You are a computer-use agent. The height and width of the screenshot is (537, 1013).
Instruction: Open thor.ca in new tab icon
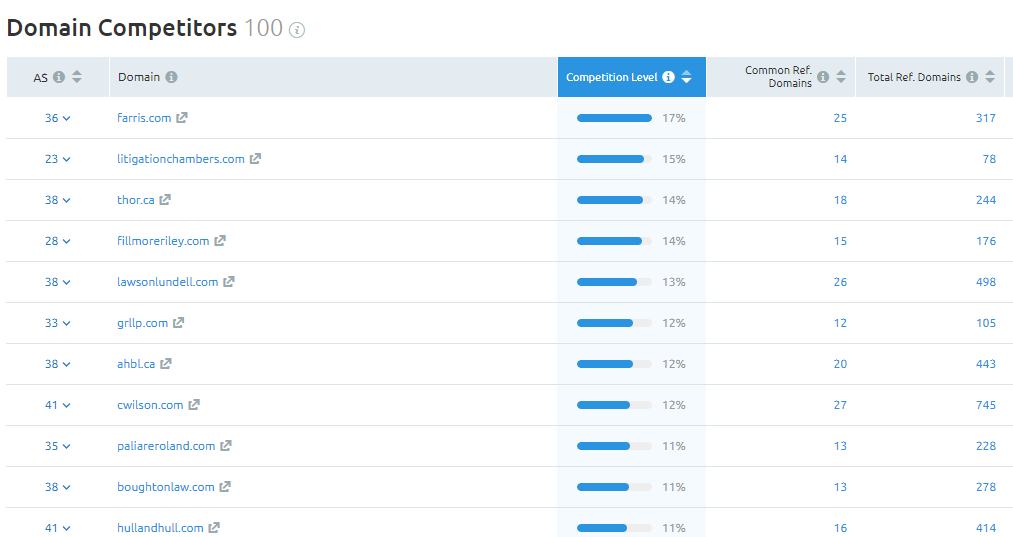click(x=165, y=200)
